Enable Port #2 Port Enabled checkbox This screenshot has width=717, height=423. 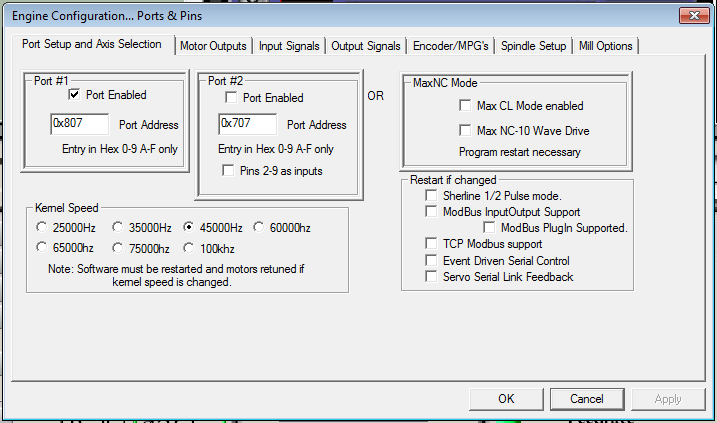[x=231, y=97]
